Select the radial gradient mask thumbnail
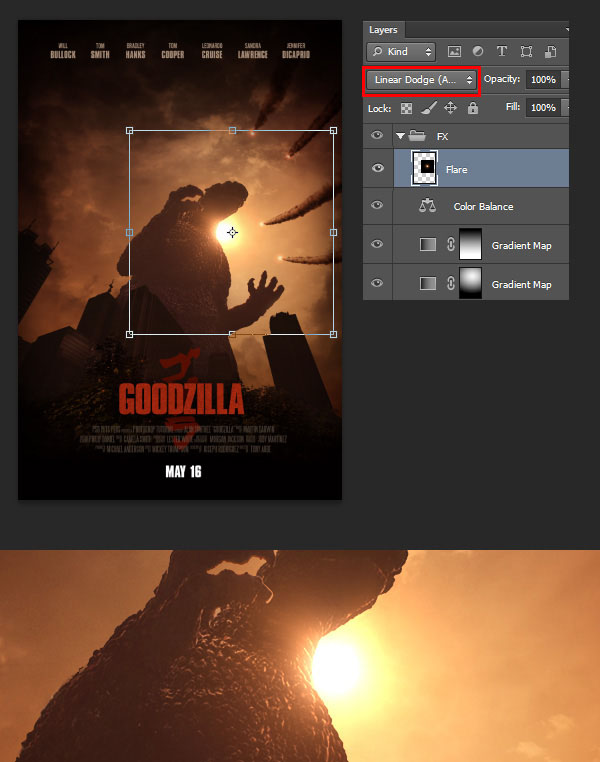Image resolution: width=600 pixels, height=762 pixels. 470,283
